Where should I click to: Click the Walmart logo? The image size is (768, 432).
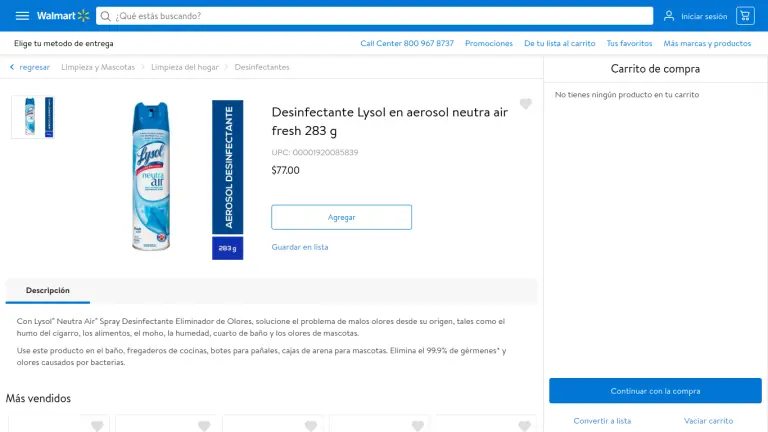click(63, 16)
